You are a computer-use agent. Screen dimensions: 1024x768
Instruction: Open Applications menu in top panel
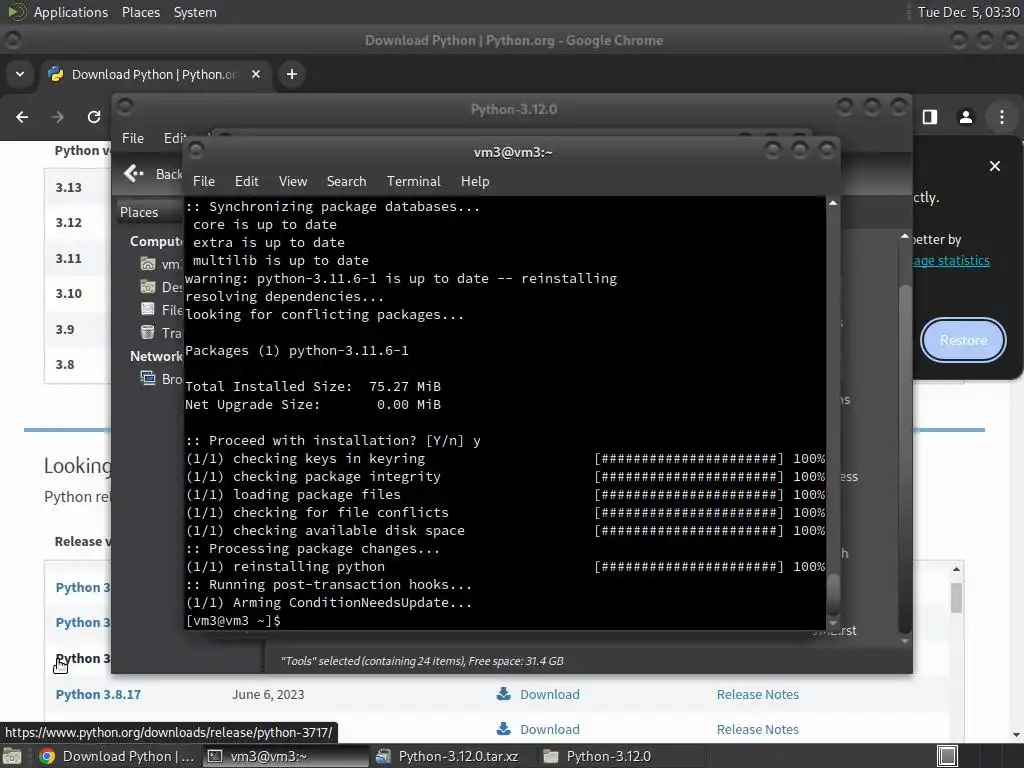tap(71, 12)
